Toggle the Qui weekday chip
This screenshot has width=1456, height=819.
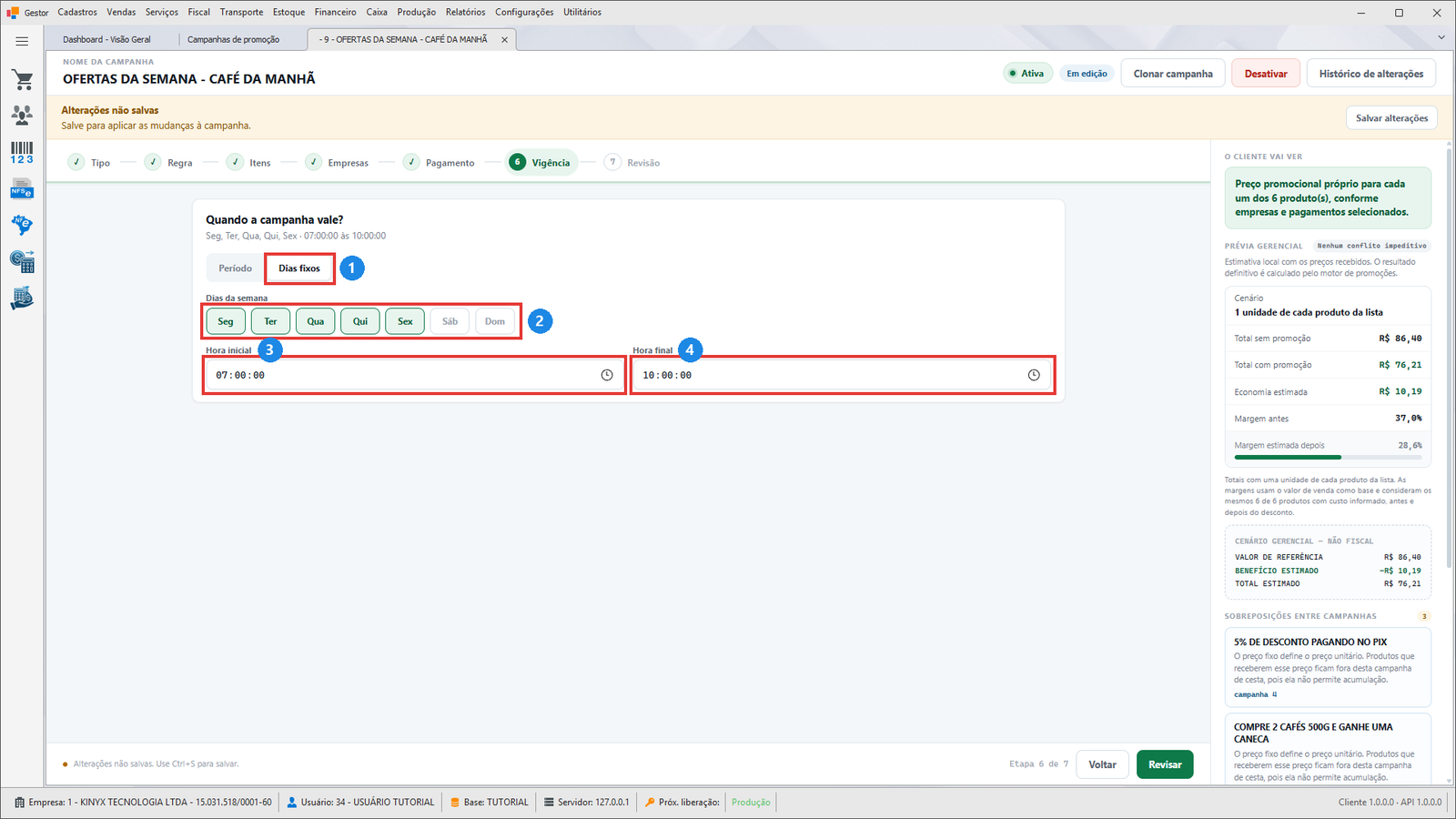360,321
